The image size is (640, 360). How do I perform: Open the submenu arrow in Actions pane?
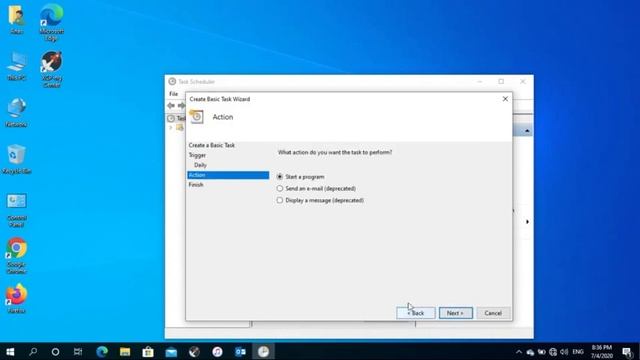[x=527, y=222]
